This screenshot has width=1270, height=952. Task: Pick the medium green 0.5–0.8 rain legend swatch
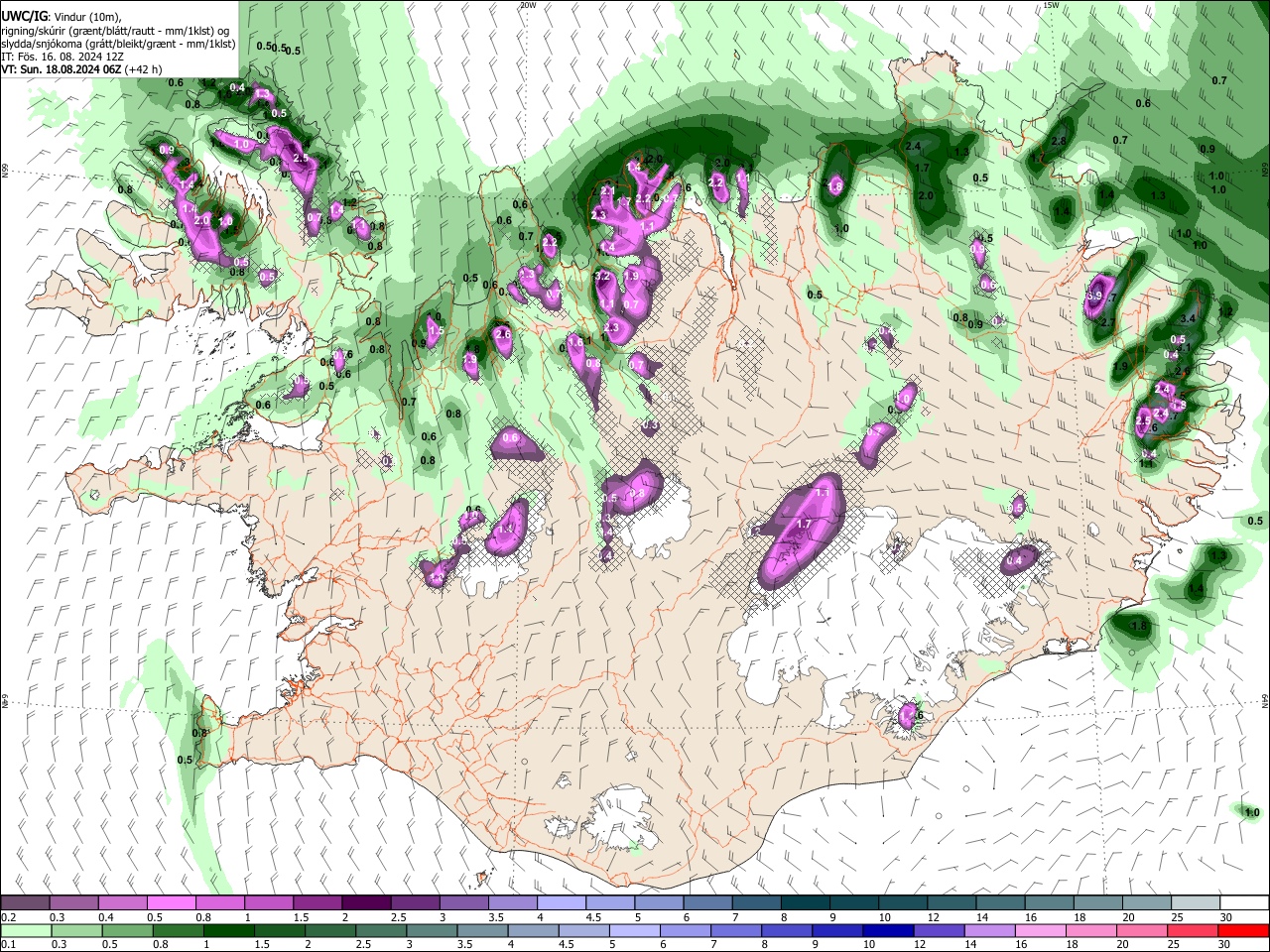127,930
